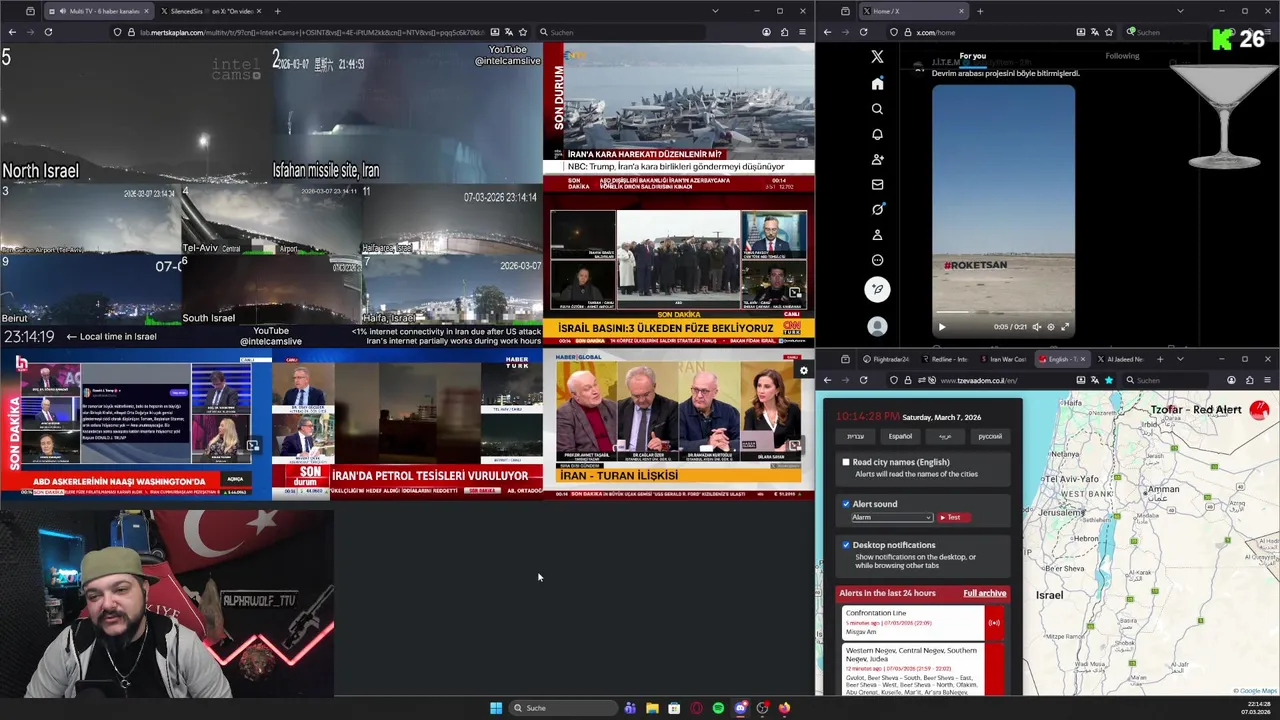Open Explore search icon in X sidebar

click(877, 109)
